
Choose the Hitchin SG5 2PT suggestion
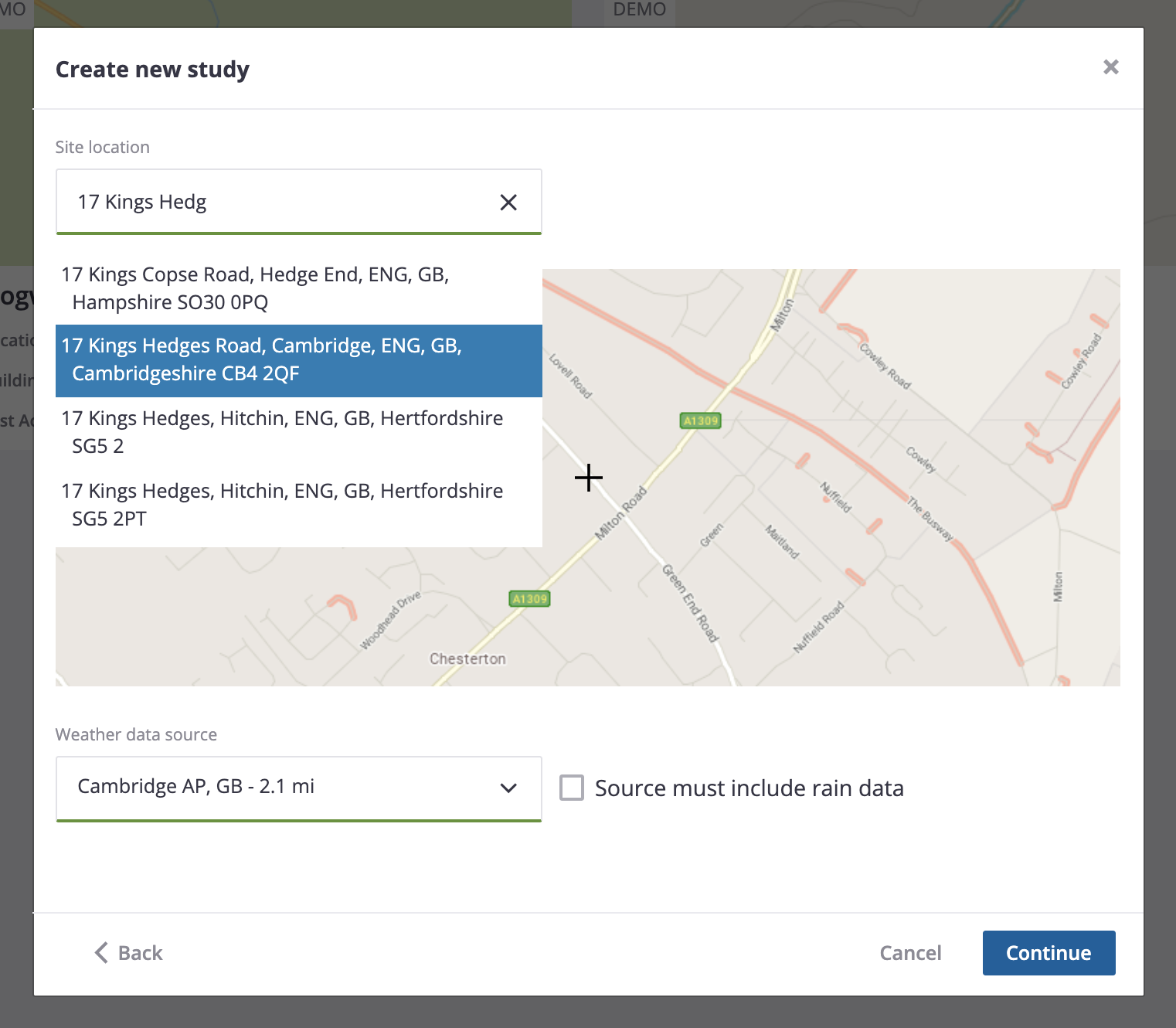[x=282, y=504]
